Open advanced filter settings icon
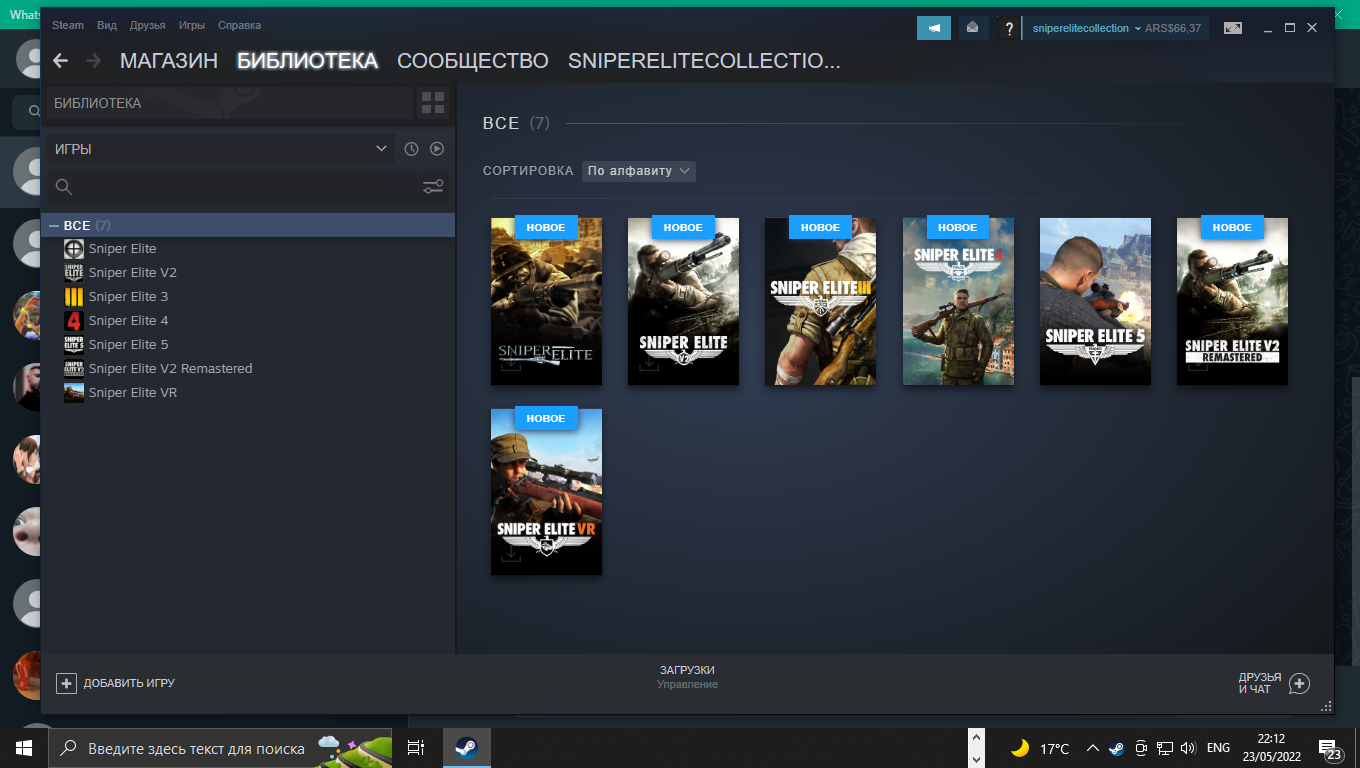This screenshot has height=768, width=1360. point(433,186)
